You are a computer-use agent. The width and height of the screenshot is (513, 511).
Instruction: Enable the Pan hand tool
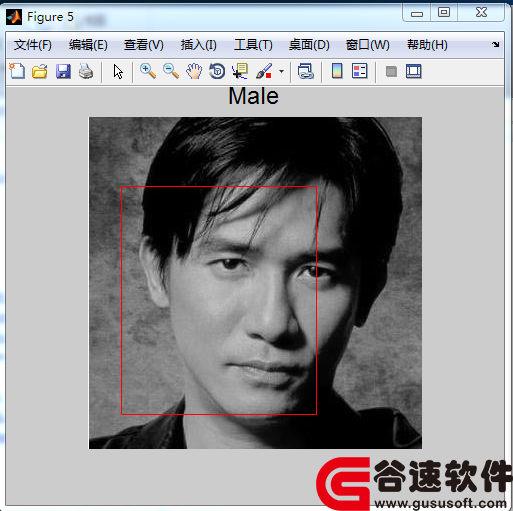(x=194, y=71)
